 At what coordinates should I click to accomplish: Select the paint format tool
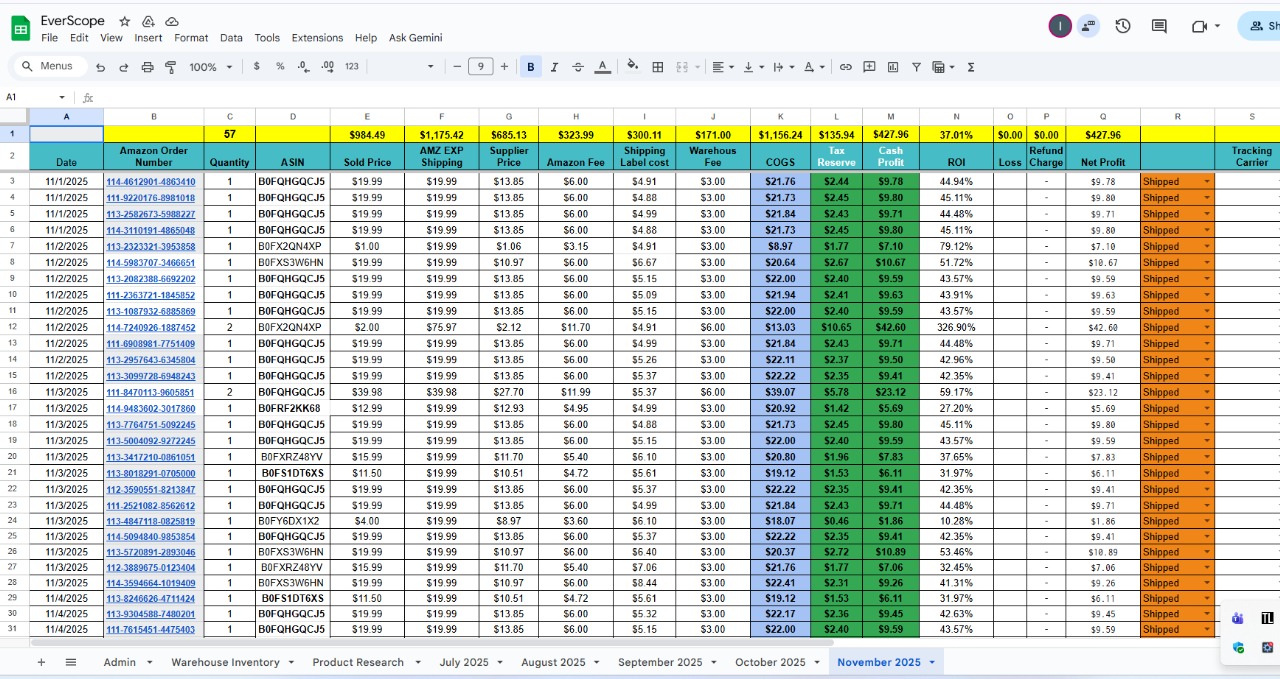(x=170, y=67)
